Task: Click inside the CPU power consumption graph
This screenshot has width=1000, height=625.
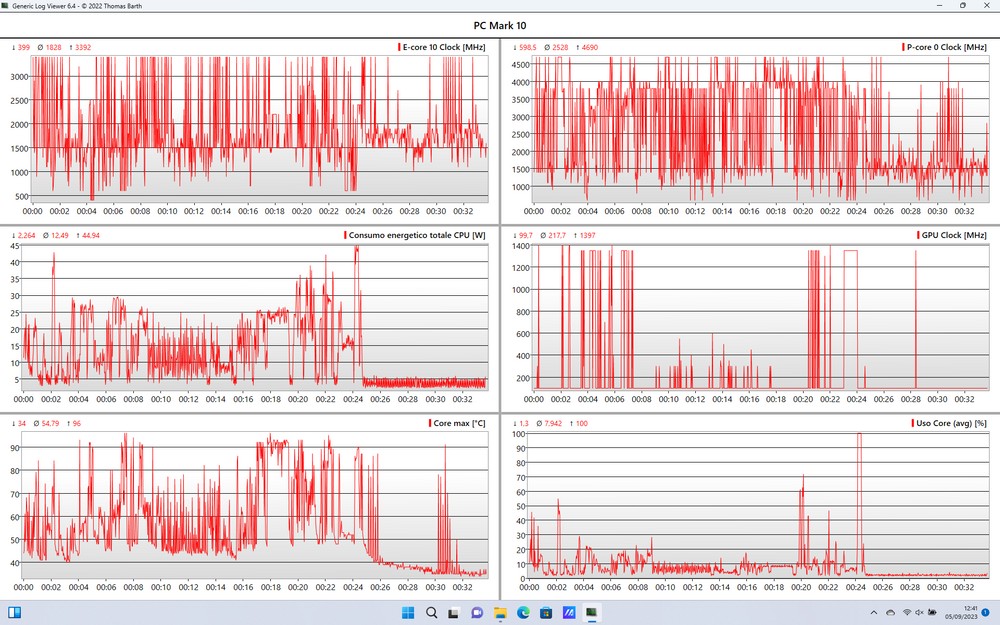Action: coord(255,318)
